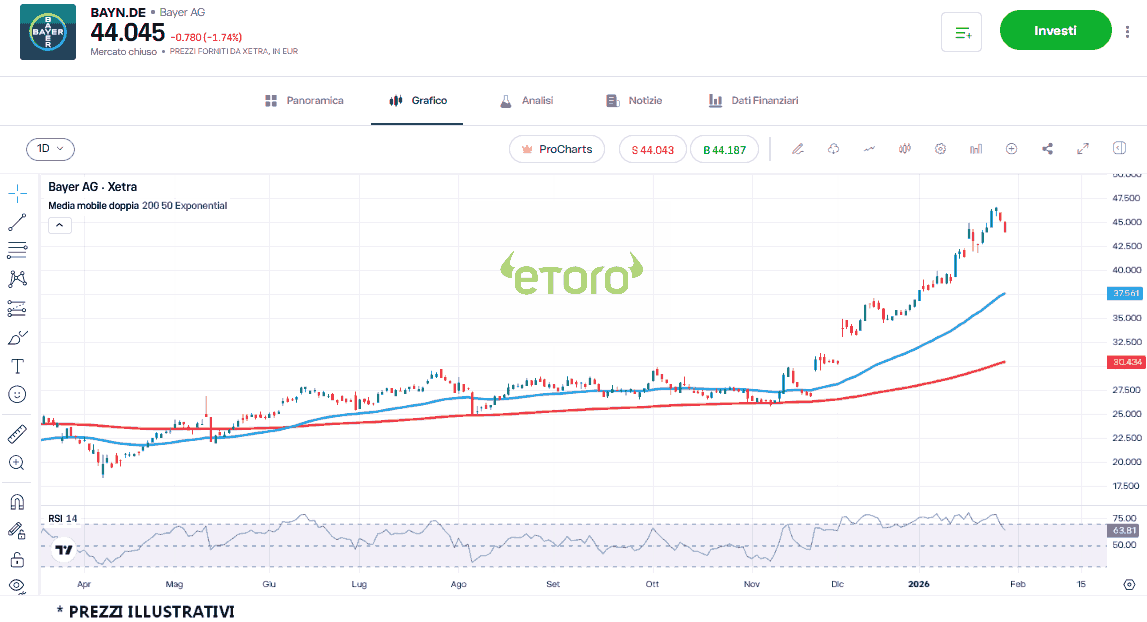Toggle magnet snap mode
Image resolution: width=1147 pixels, height=622 pixels.
[17, 502]
